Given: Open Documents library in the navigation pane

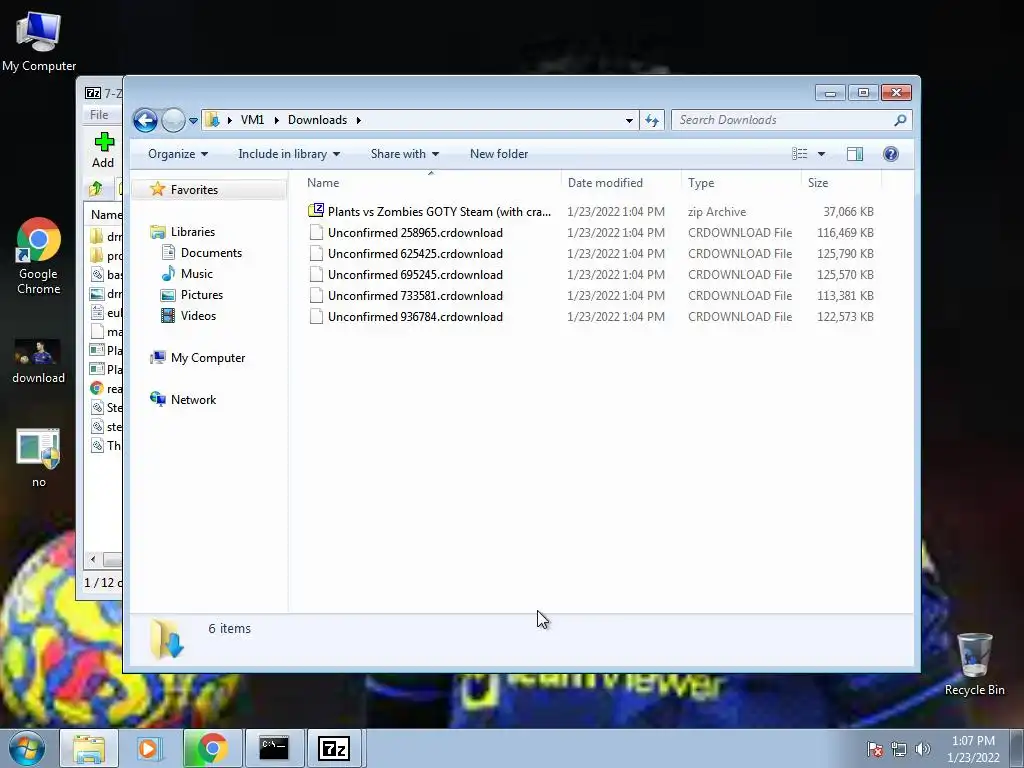Looking at the screenshot, I should tap(211, 253).
